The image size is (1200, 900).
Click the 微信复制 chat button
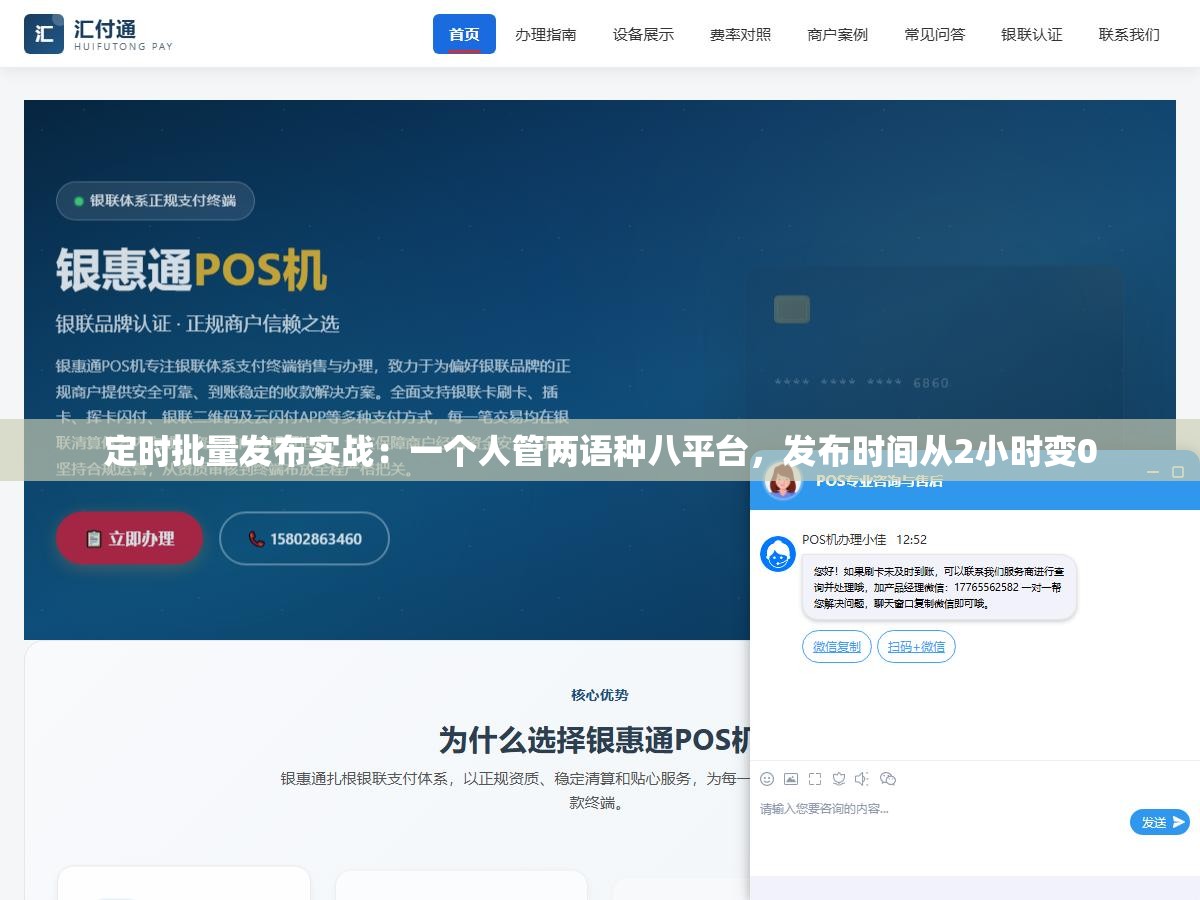pos(837,647)
